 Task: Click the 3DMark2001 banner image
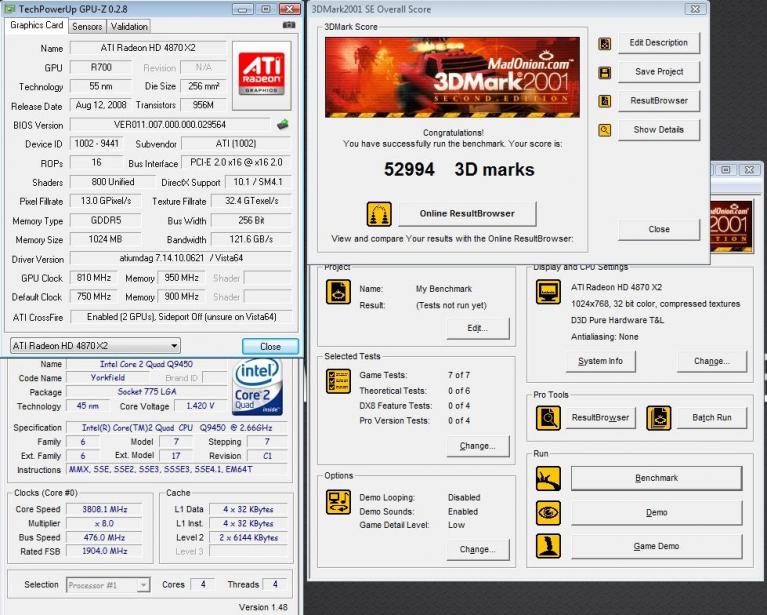[x=452, y=77]
